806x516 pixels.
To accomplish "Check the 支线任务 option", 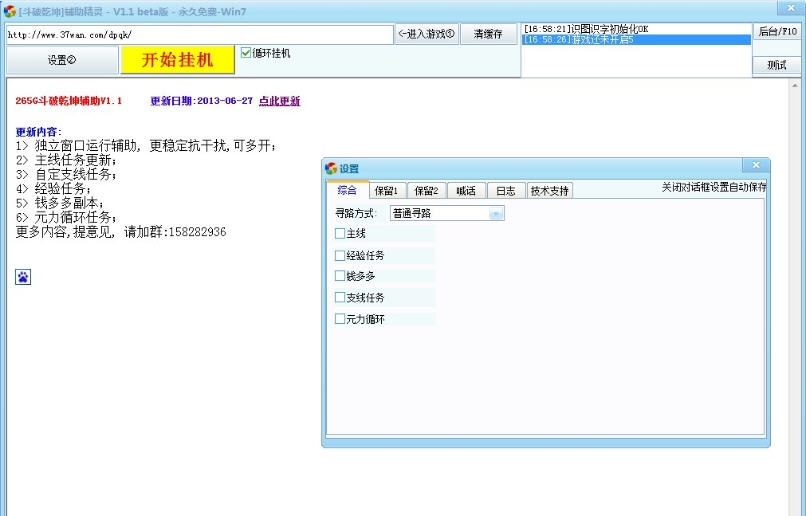I will [x=340, y=297].
